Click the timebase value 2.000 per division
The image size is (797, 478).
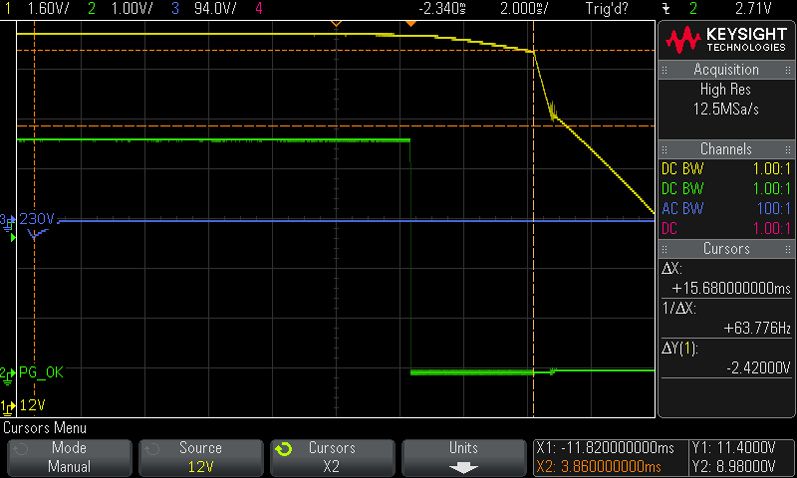[x=524, y=8]
